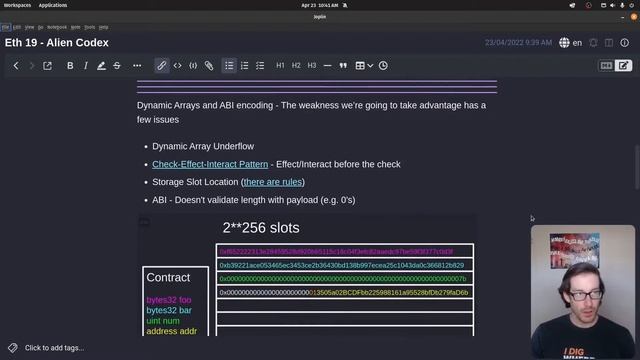Apply strikethrough formatting
Image resolution: width=640 pixels, height=360 pixels.
[117, 66]
